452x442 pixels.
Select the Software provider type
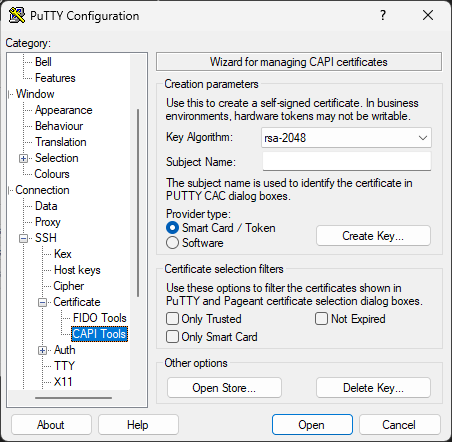click(172, 243)
